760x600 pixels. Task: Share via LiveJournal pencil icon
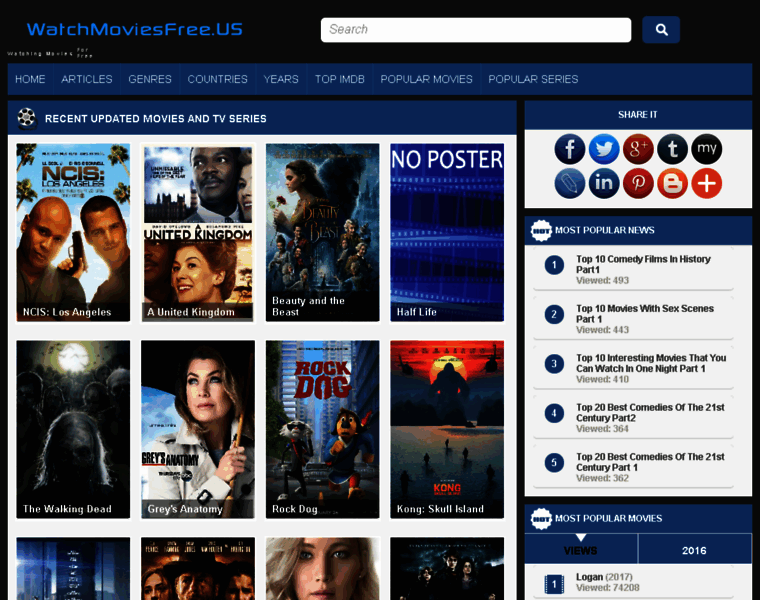click(x=570, y=183)
